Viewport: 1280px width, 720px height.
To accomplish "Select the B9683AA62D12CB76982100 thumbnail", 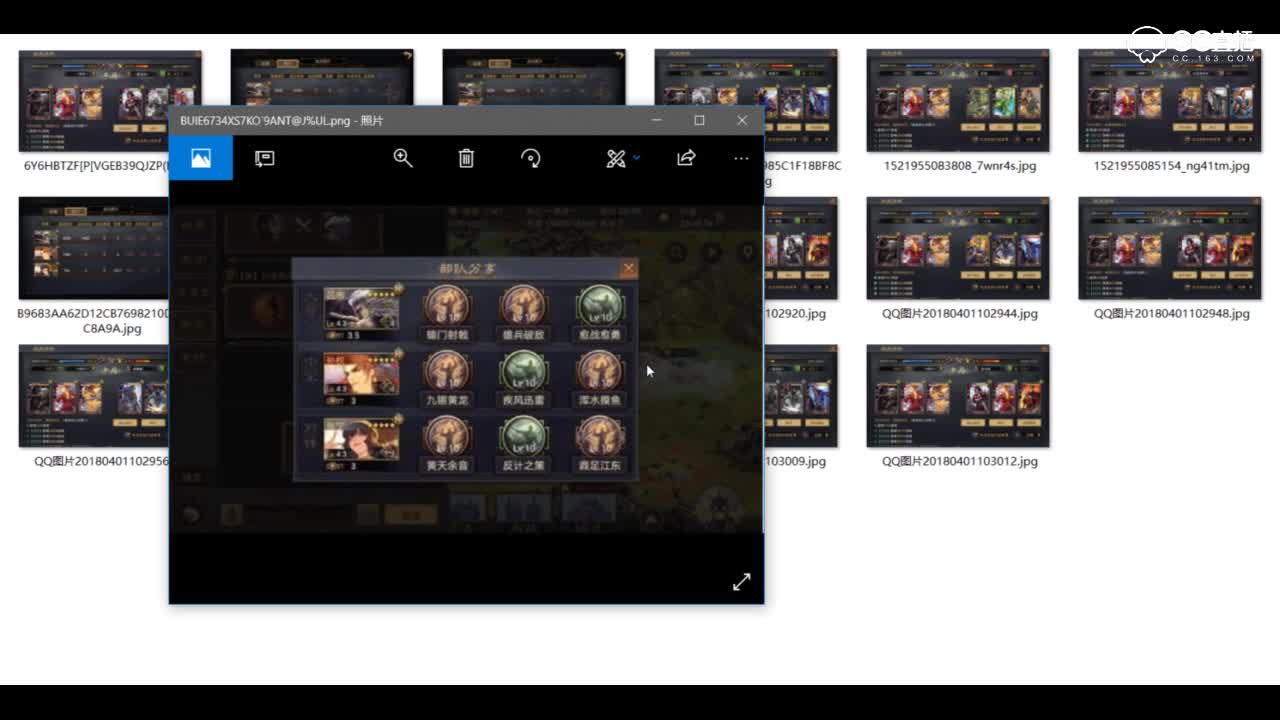I will pos(93,248).
